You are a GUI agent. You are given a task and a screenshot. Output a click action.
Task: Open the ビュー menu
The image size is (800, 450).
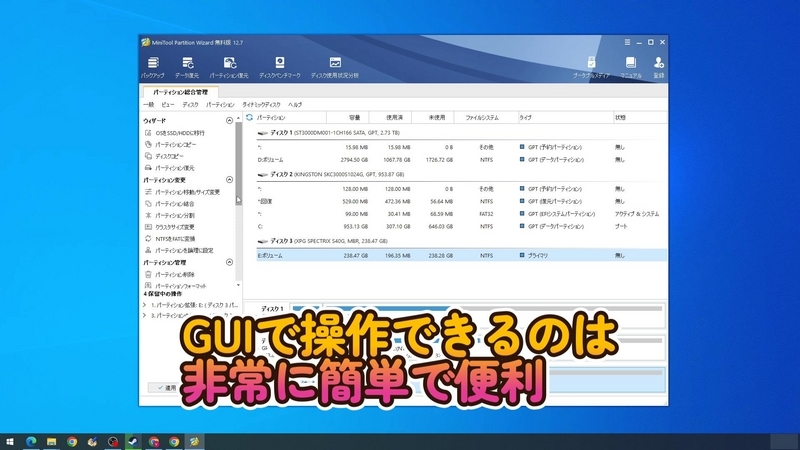point(168,105)
